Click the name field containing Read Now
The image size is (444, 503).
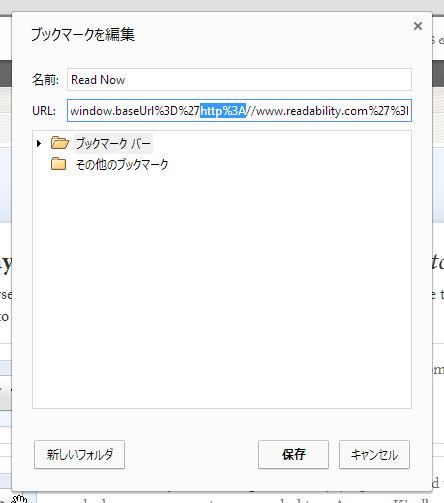(x=239, y=80)
